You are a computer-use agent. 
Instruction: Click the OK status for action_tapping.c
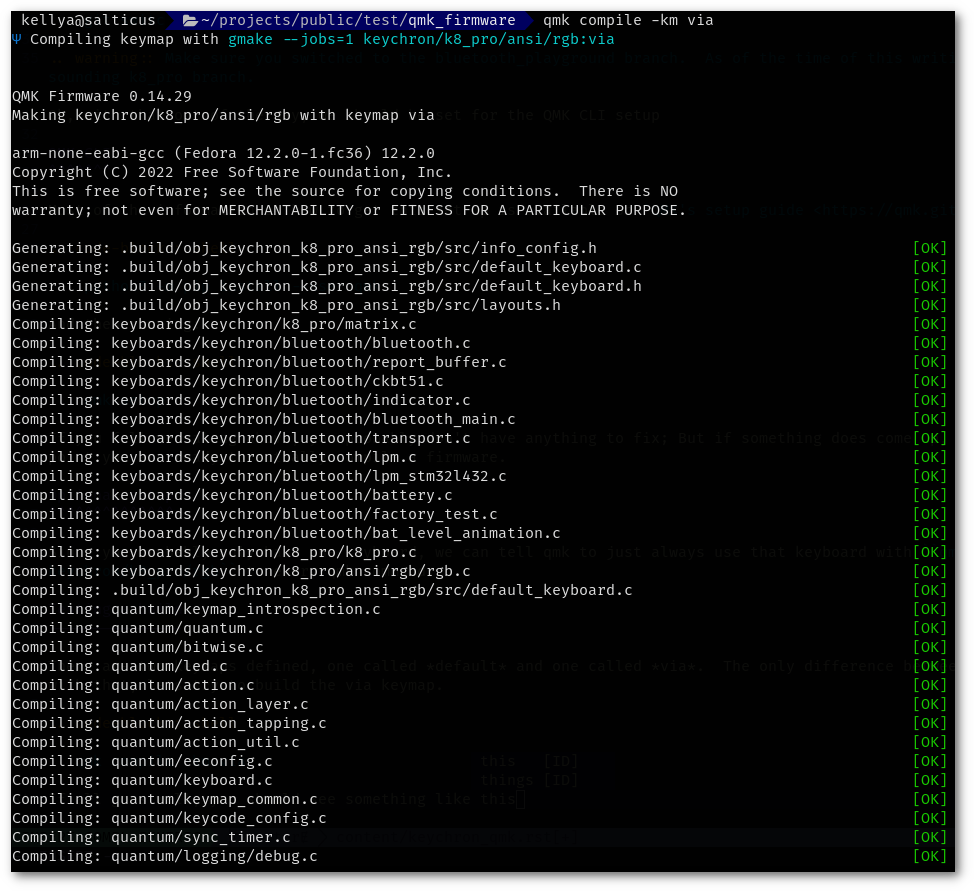pos(929,724)
